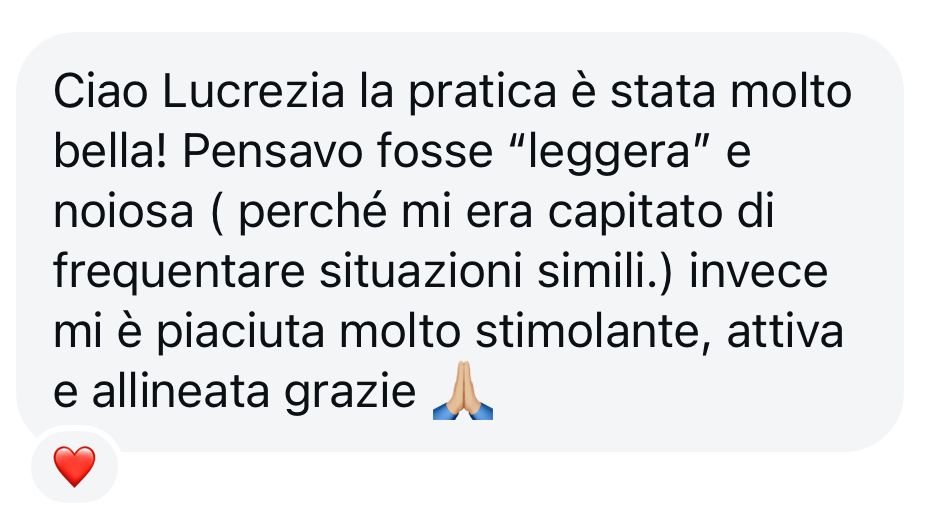This screenshot has width=938, height=528.
Task: Click the word "invece" in the message
Action: tap(759, 271)
